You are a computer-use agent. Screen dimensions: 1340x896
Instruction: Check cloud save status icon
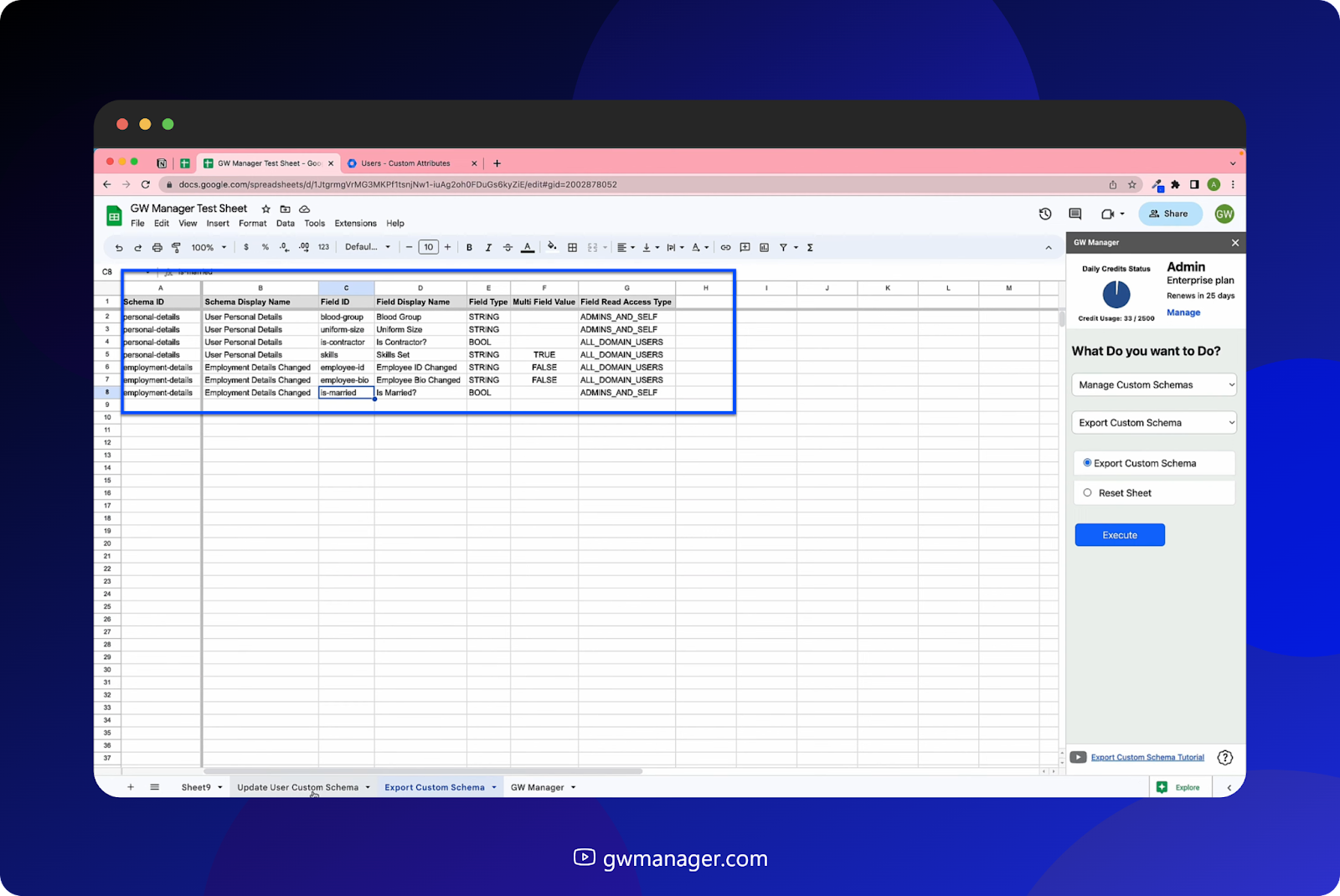(x=304, y=209)
